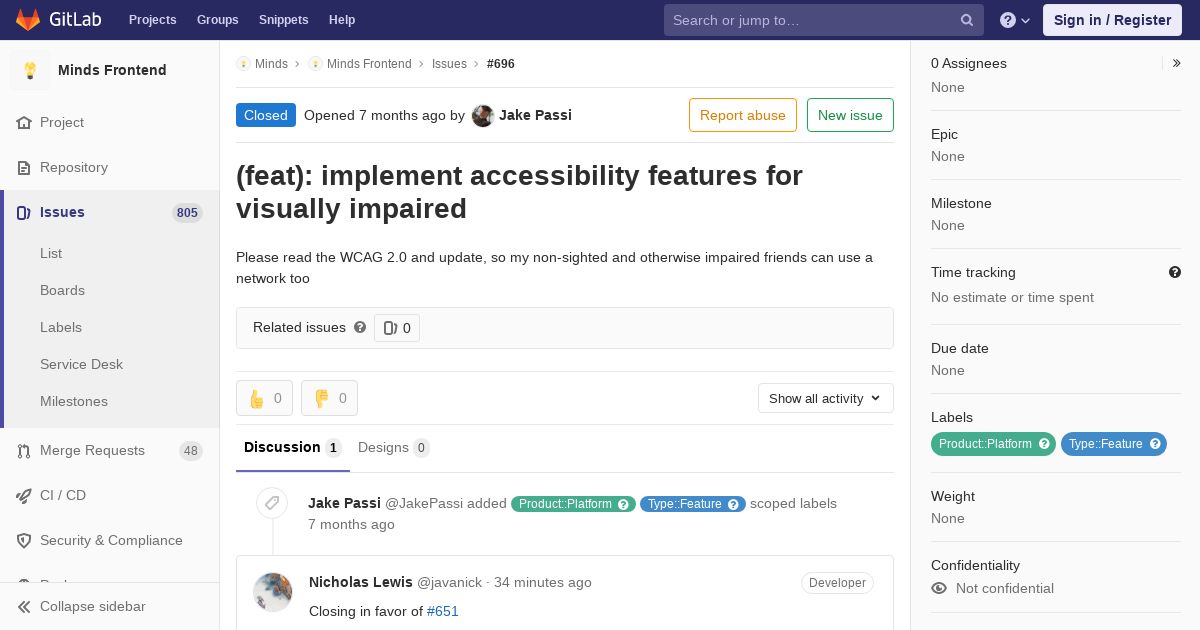Click the New issue button

pyautogui.click(x=850, y=115)
